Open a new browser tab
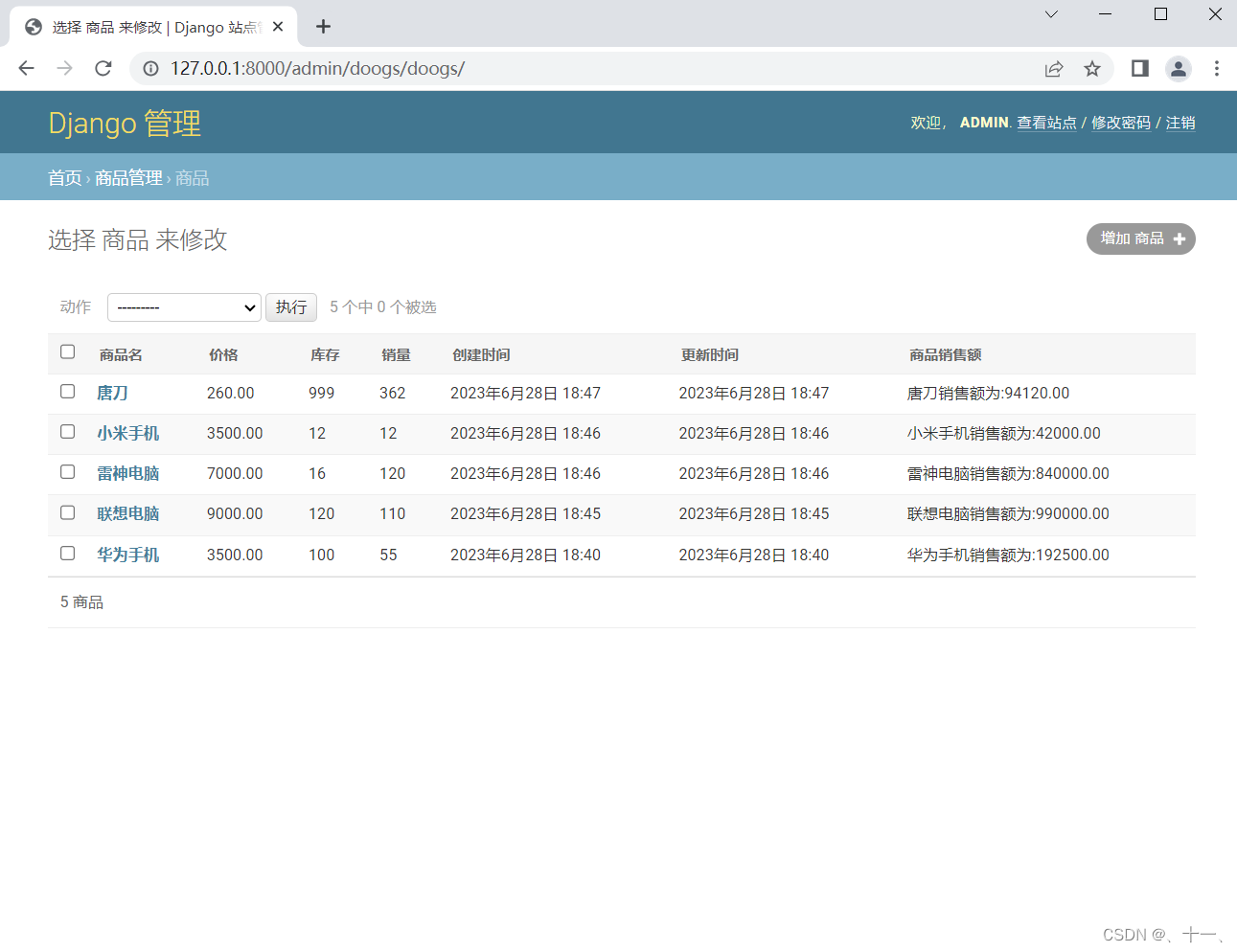The image size is (1237, 952). (323, 27)
